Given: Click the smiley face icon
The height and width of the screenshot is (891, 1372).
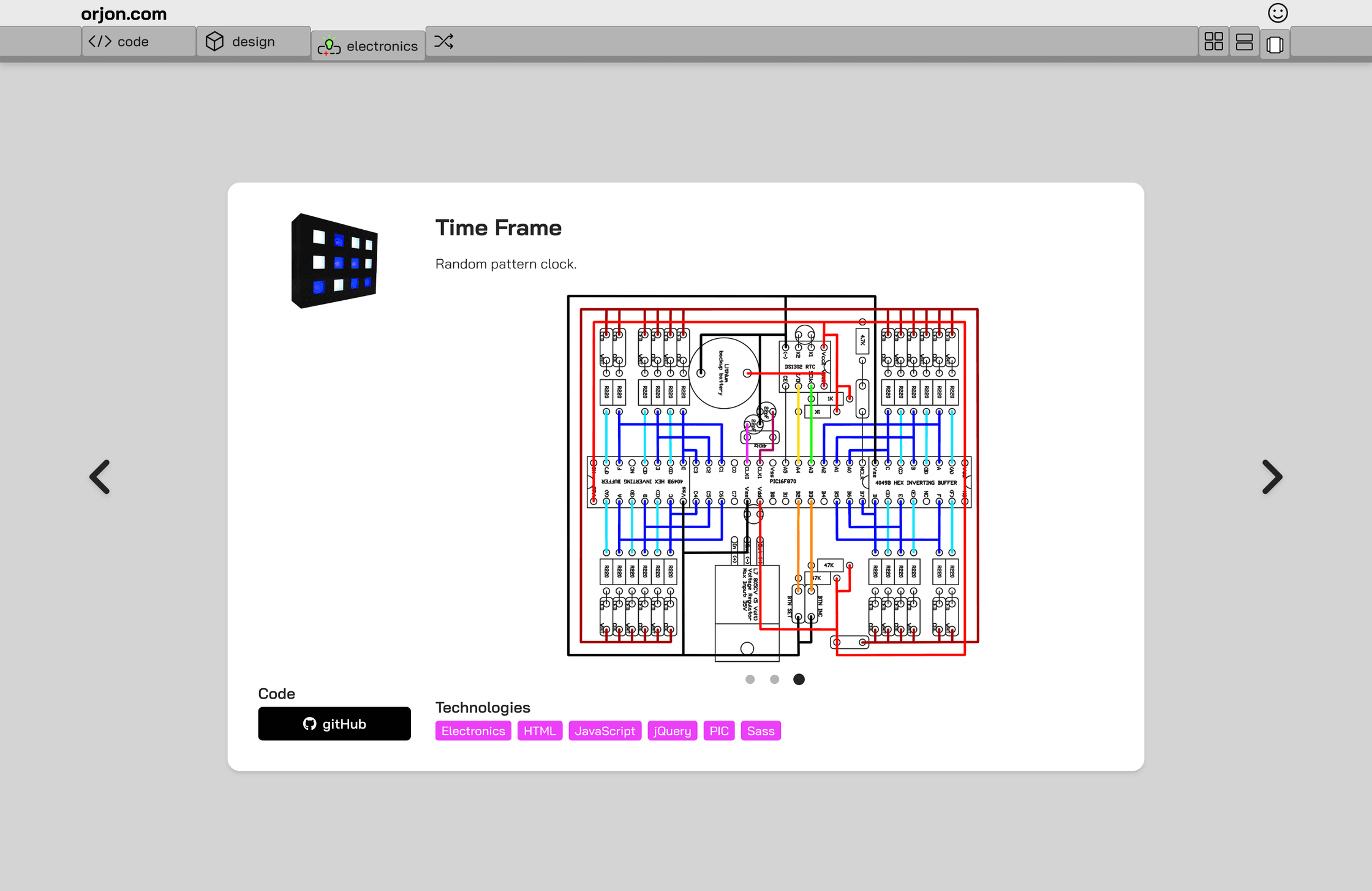Looking at the screenshot, I should coord(1278,13).
